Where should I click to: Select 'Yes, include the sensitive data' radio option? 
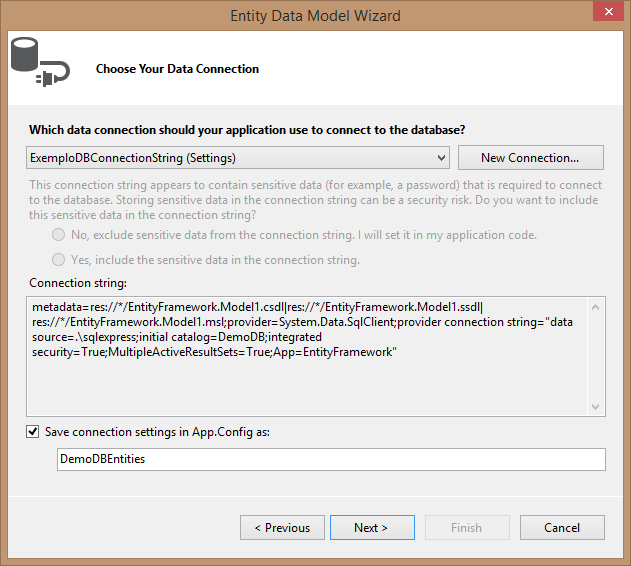tap(59, 260)
